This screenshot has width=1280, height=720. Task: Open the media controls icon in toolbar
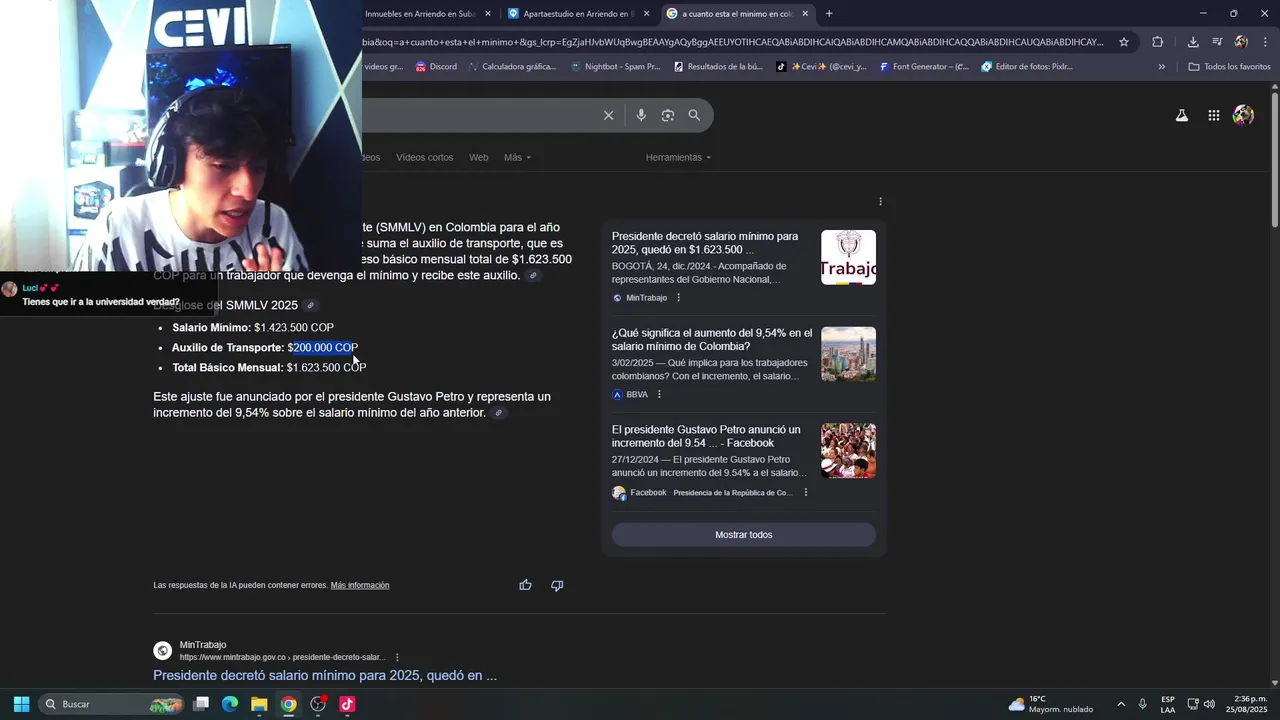pos(1217,42)
